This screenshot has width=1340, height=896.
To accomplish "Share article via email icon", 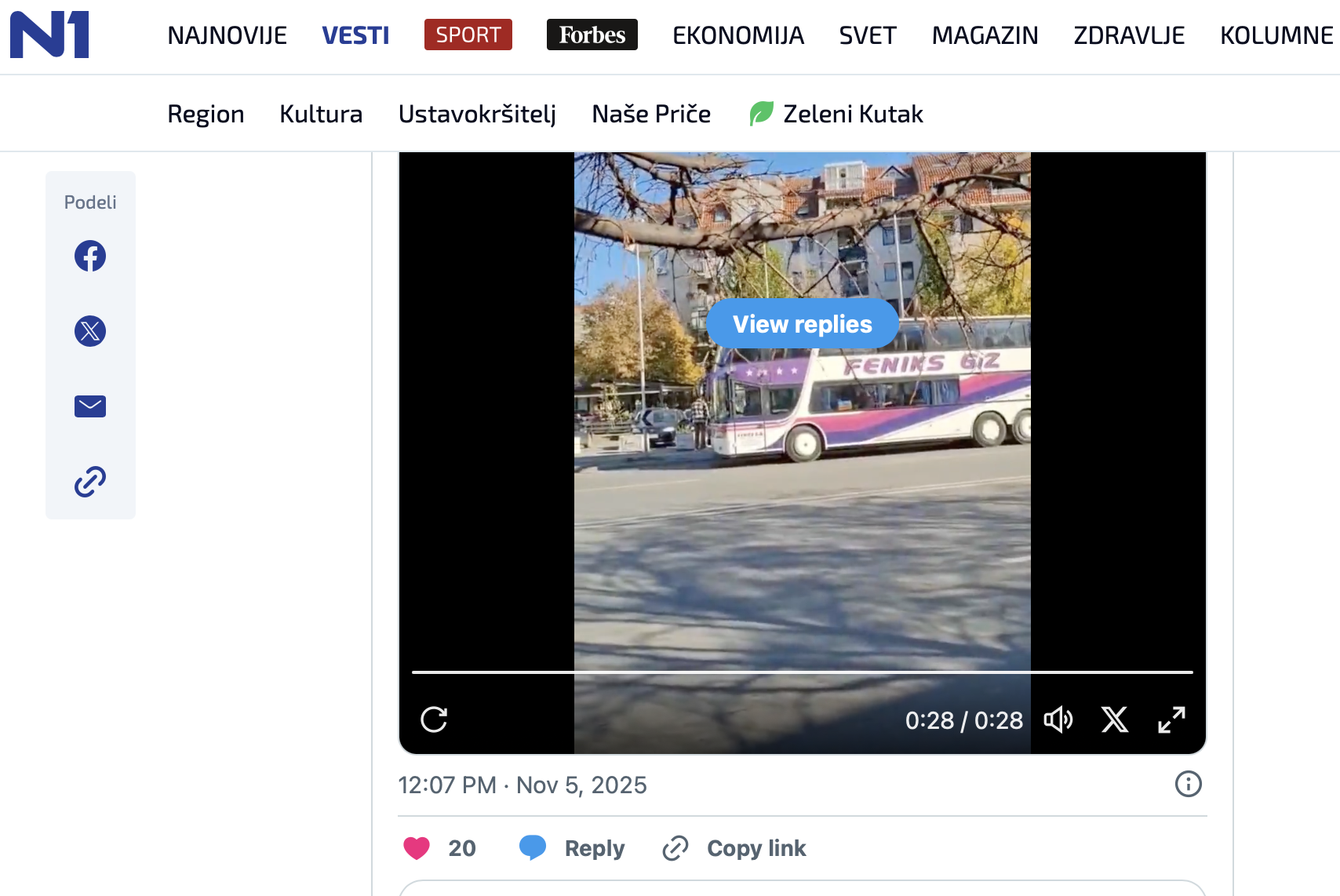I will [x=90, y=406].
